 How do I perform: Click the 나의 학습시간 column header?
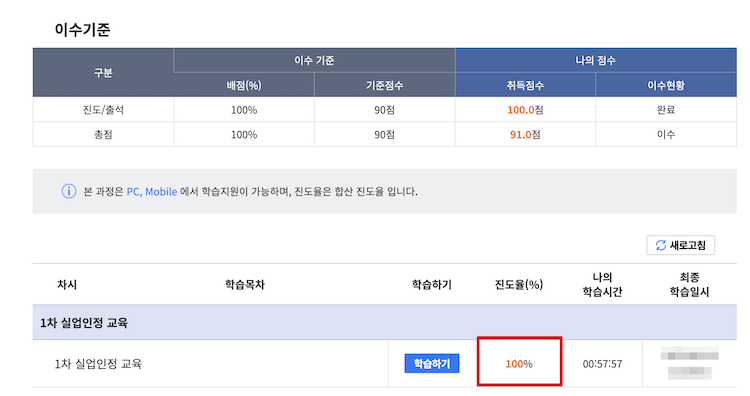pyautogui.click(x=602, y=285)
